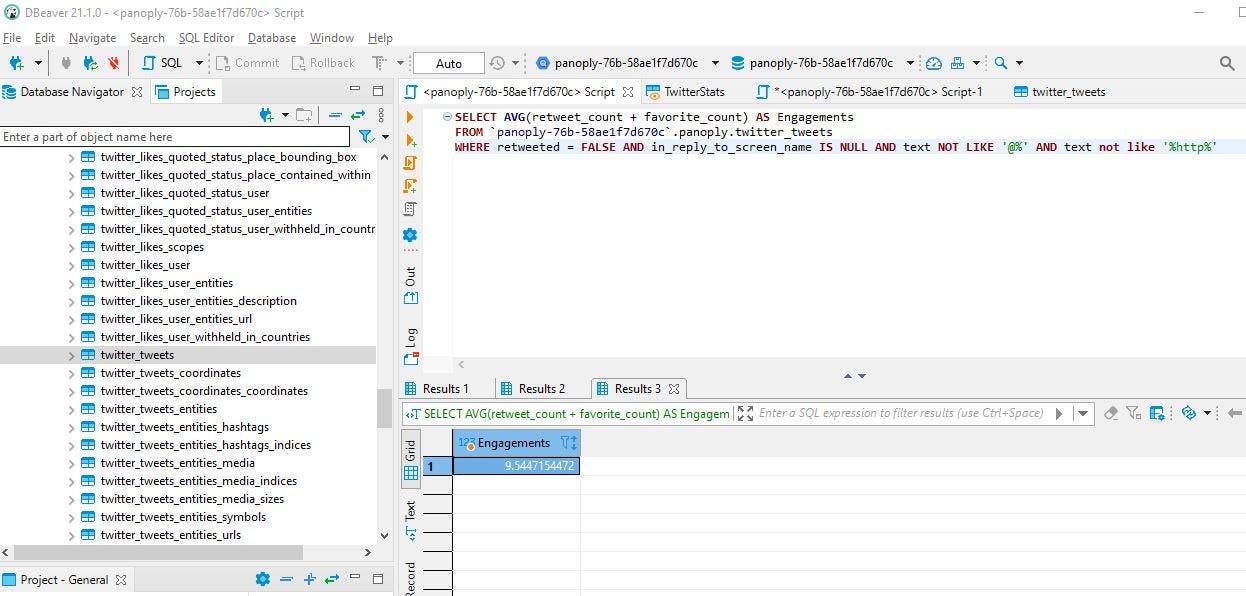This screenshot has width=1246, height=596.
Task: Click the main toolbar search magnifier
Action: click(1001, 63)
